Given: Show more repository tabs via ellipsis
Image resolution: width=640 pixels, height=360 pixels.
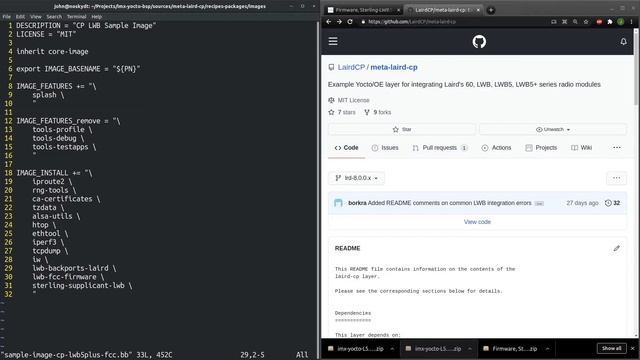Looking at the screenshot, I should pyautogui.click(x=617, y=148).
